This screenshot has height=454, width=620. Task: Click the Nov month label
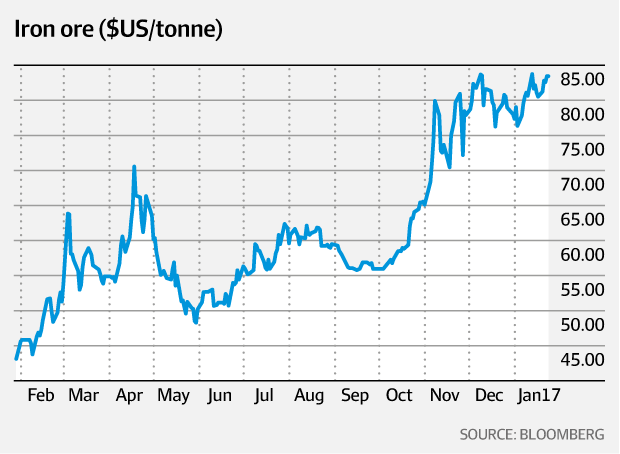pyautogui.click(x=444, y=395)
